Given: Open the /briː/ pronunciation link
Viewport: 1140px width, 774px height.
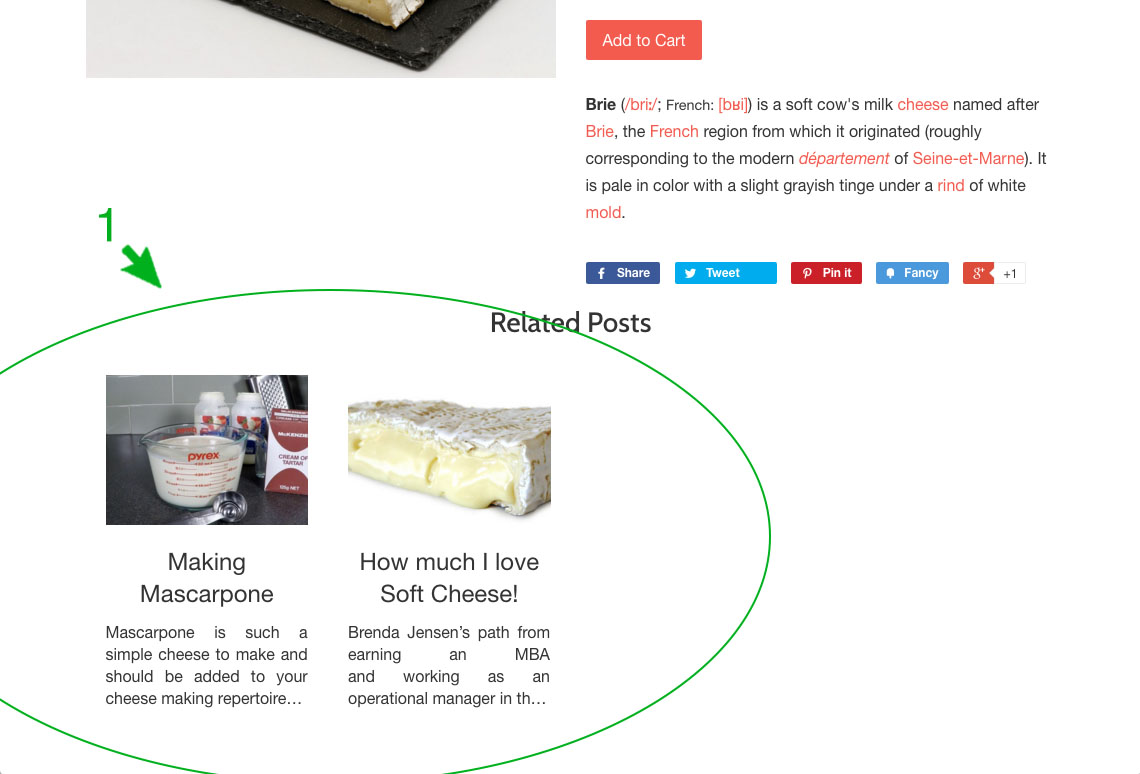Looking at the screenshot, I should [x=641, y=105].
